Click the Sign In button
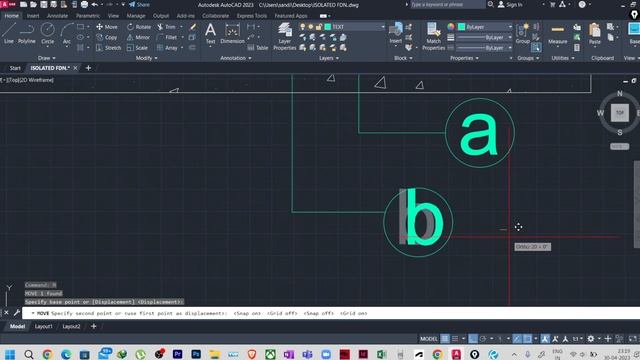Screen dimensions: 640x360 [510, 4]
